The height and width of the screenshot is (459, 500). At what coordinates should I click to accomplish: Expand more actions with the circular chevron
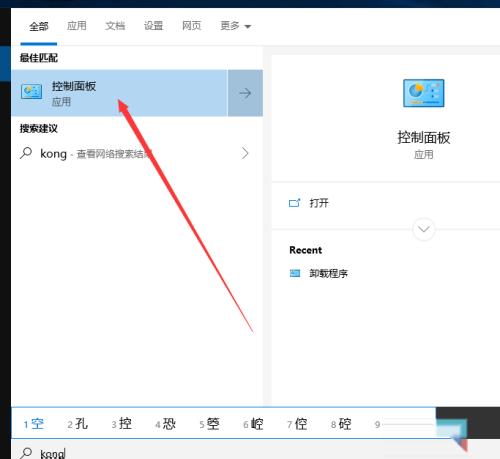click(424, 229)
